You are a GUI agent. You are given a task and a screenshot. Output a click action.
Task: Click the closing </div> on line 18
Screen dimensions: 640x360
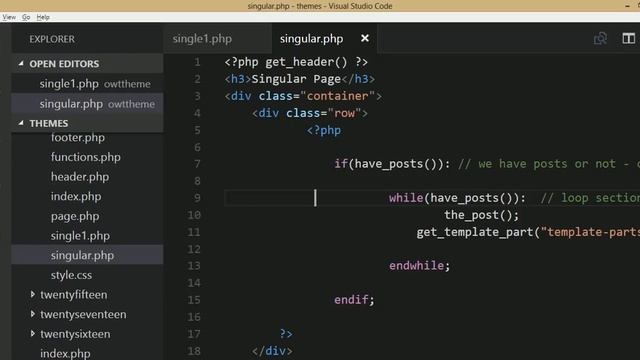[272, 351]
